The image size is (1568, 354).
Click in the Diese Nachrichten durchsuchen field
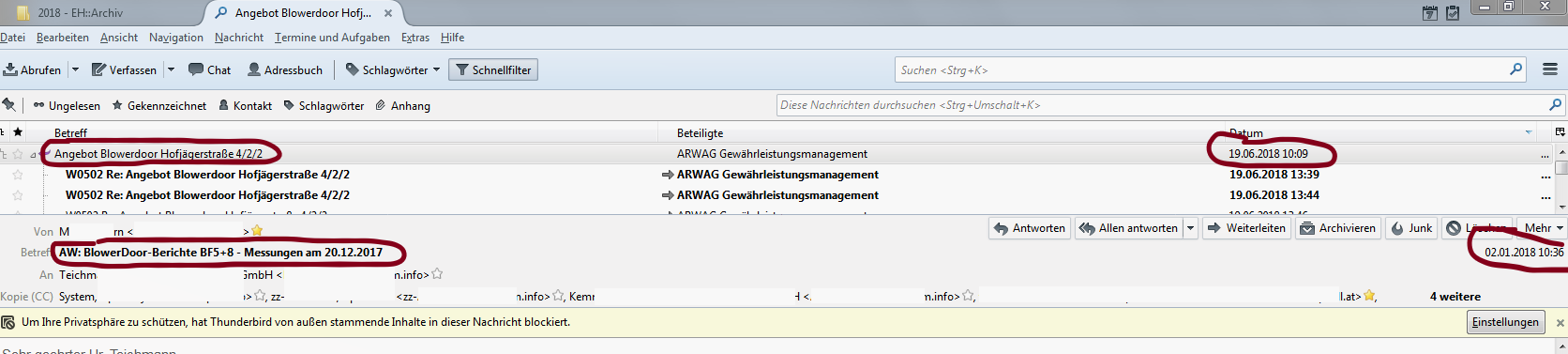point(1163,105)
